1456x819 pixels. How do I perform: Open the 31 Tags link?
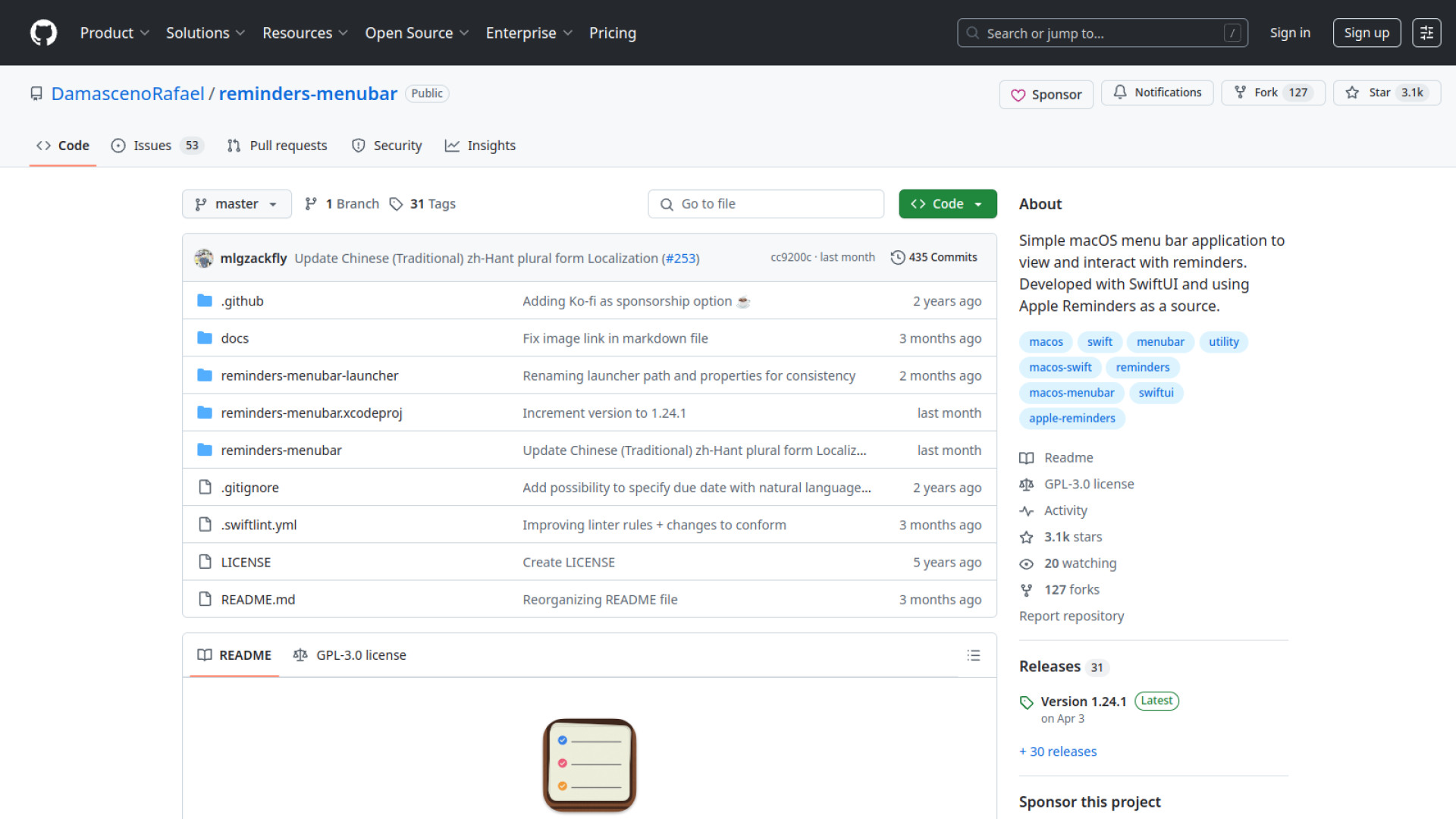point(422,204)
